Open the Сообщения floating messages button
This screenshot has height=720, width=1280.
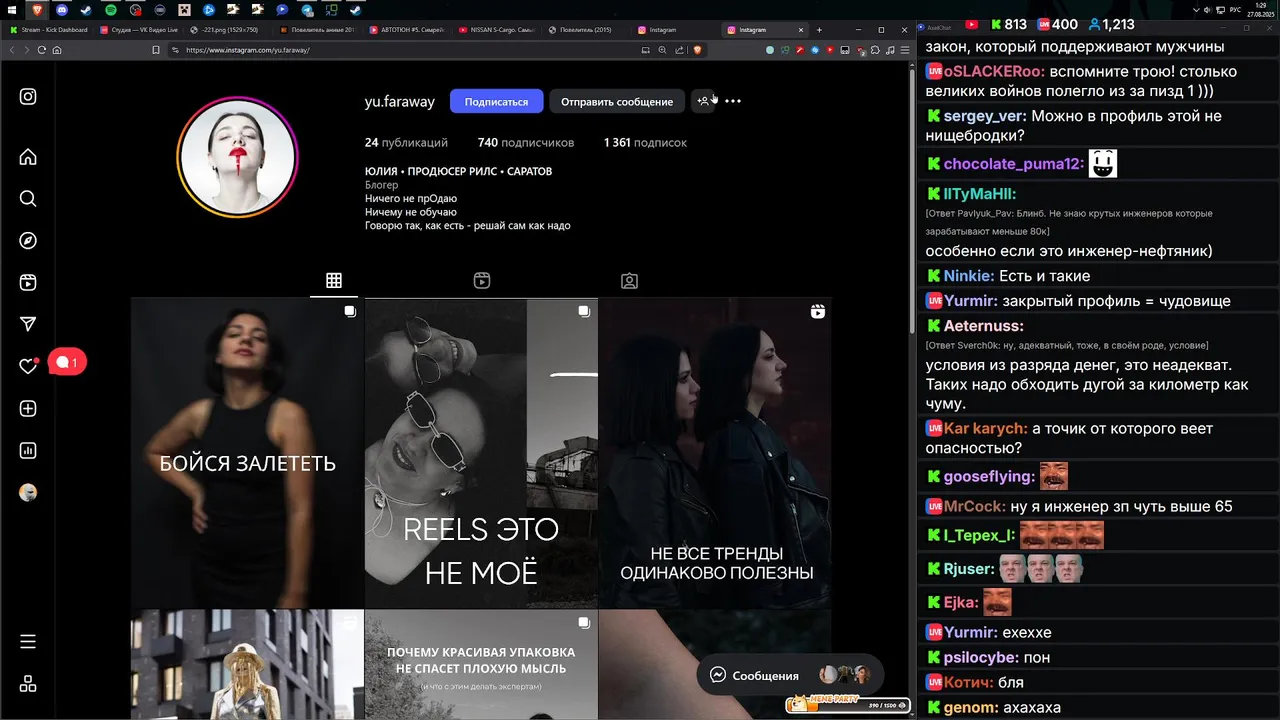pos(790,675)
